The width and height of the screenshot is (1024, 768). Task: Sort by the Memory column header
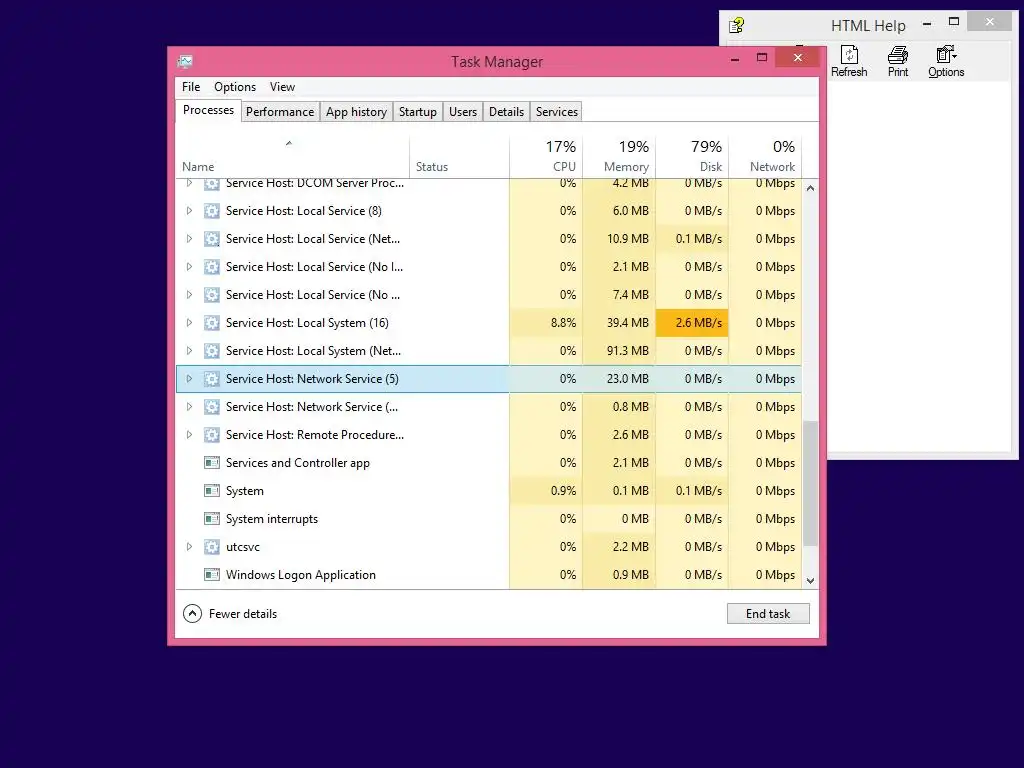[619, 157]
